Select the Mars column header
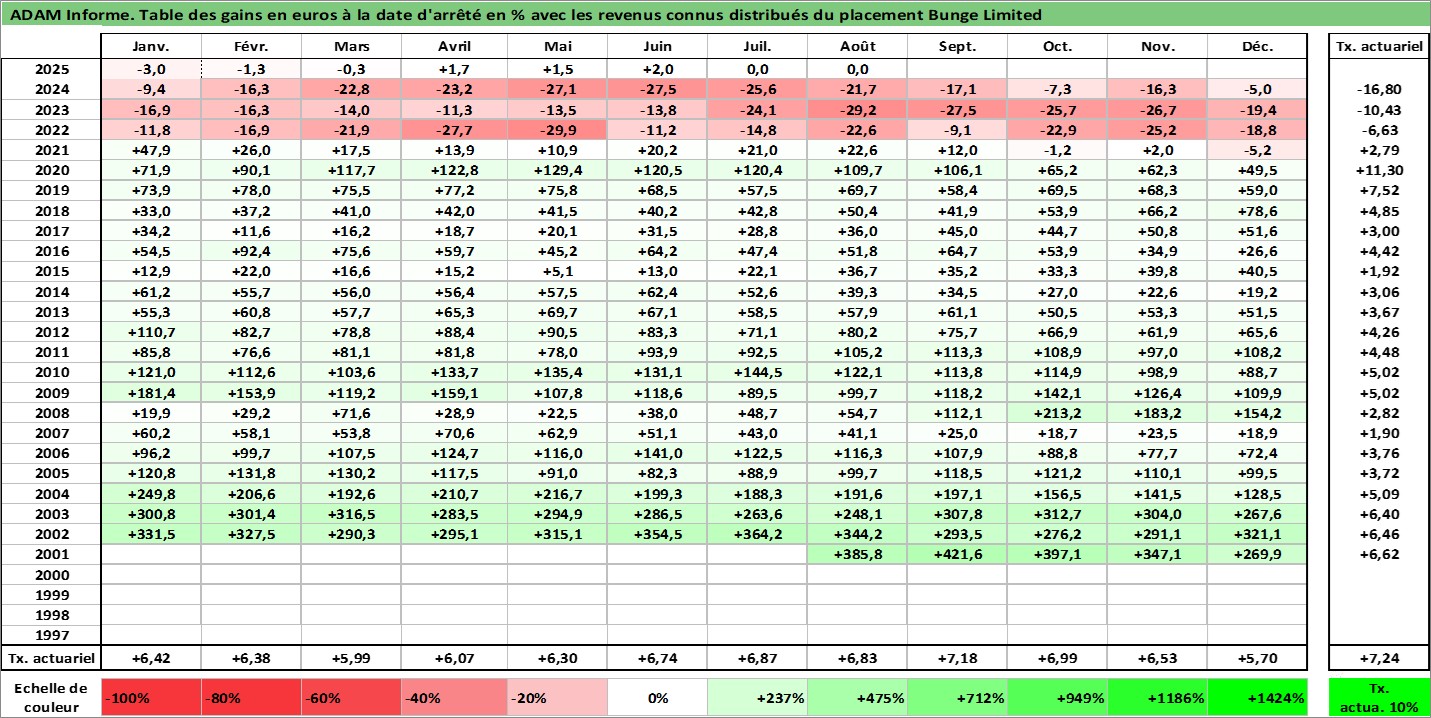 352,47
